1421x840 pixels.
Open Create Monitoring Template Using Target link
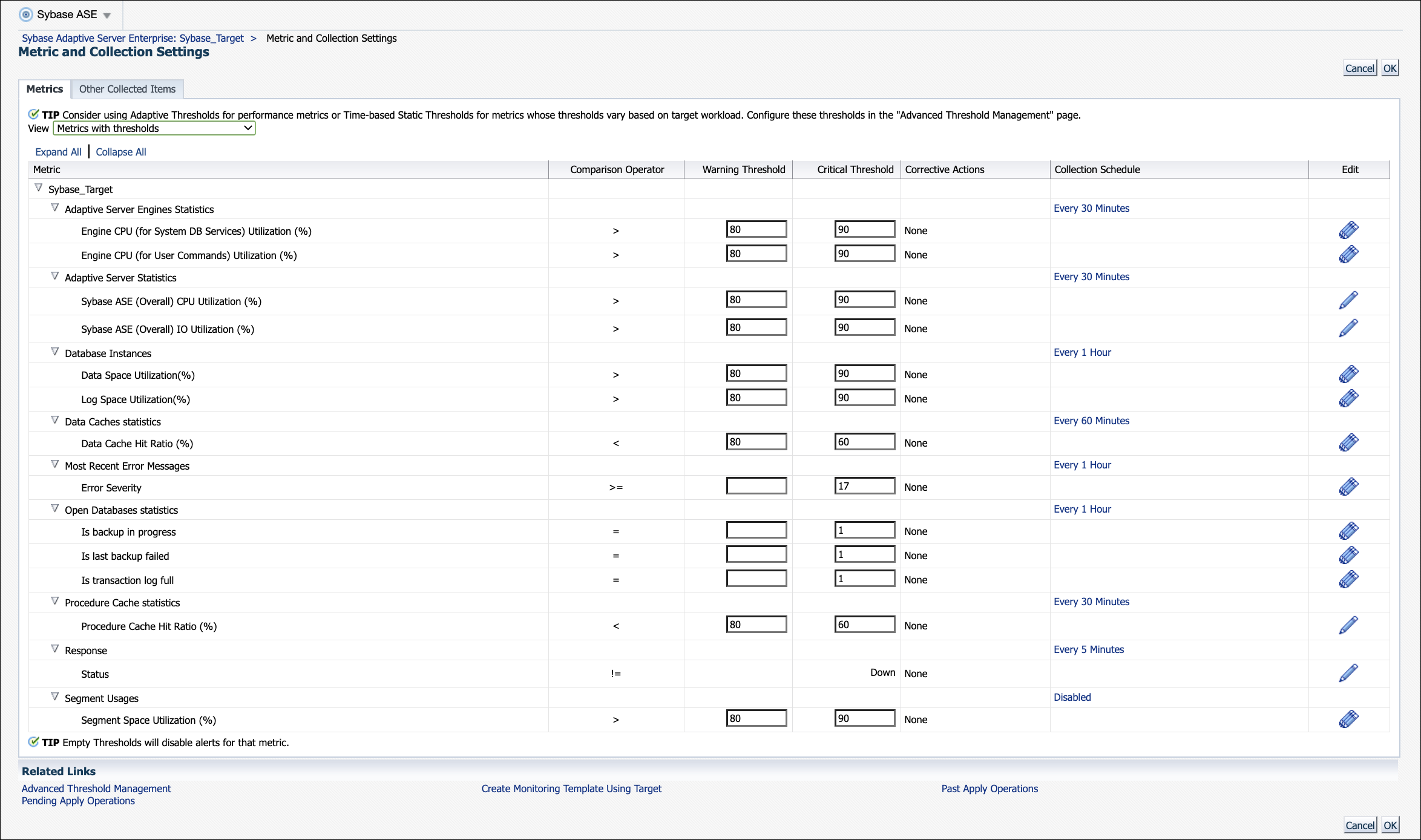click(571, 789)
